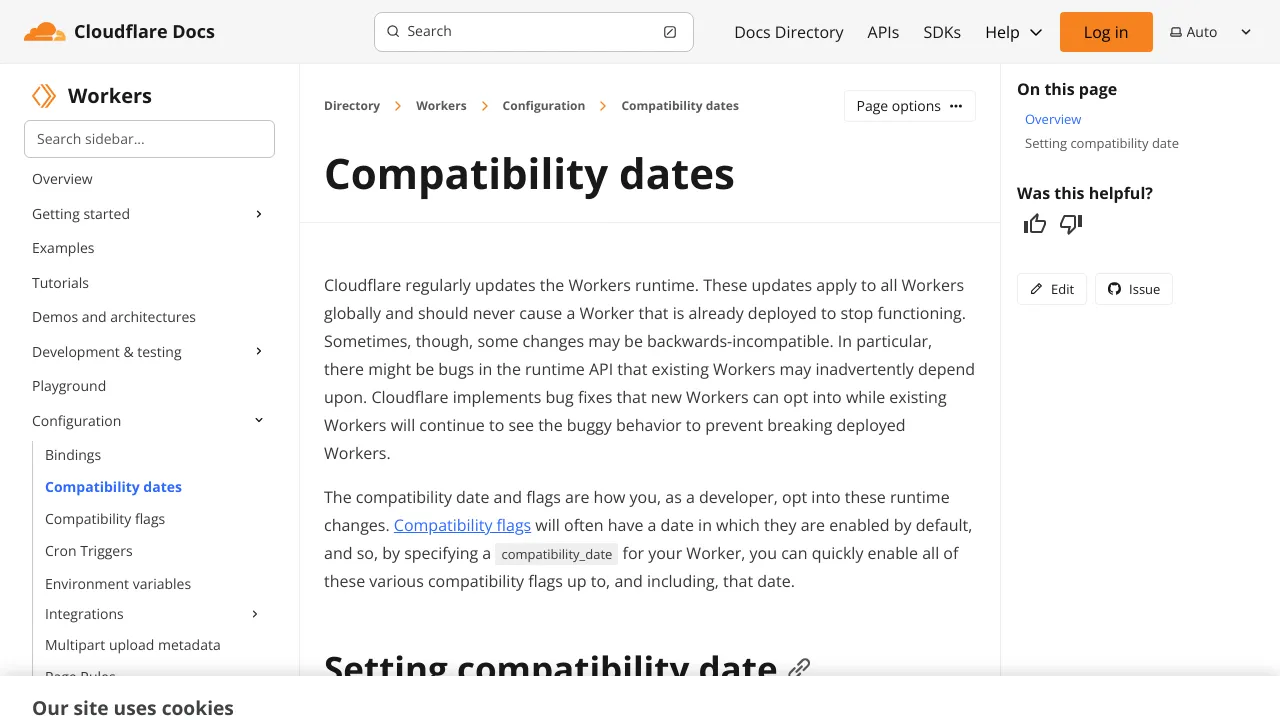The width and height of the screenshot is (1280, 720).
Task: Open the Page options menu
Action: (910, 106)
